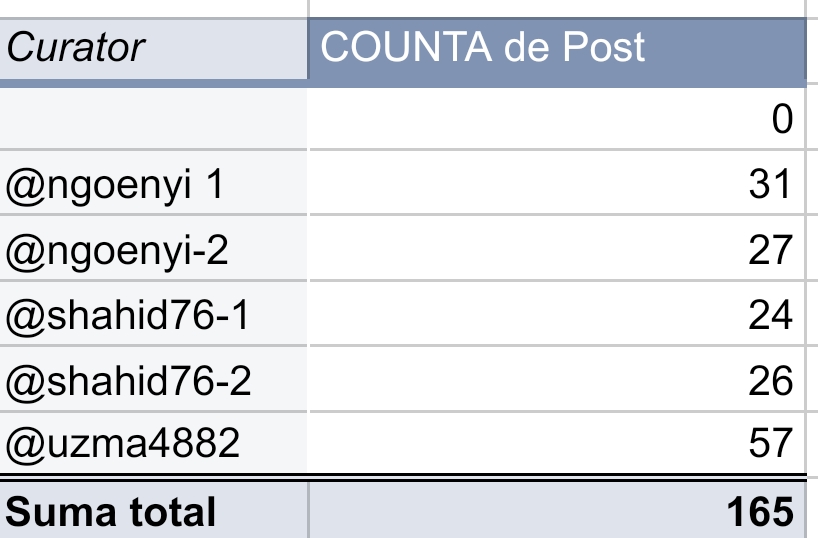The width and height of the screenshot is (818, 538).
Task: Click the empty cell above Curator header
Action: coord(154,8)
